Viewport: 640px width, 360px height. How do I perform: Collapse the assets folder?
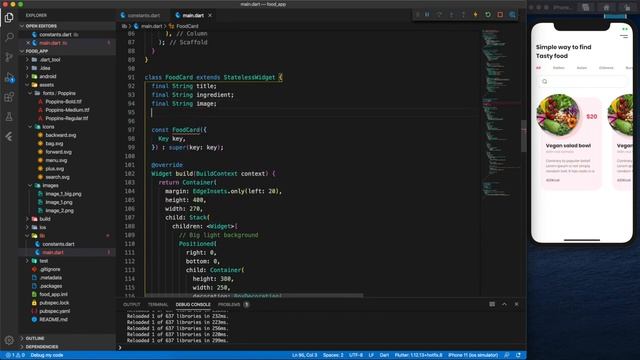[47, 85]
